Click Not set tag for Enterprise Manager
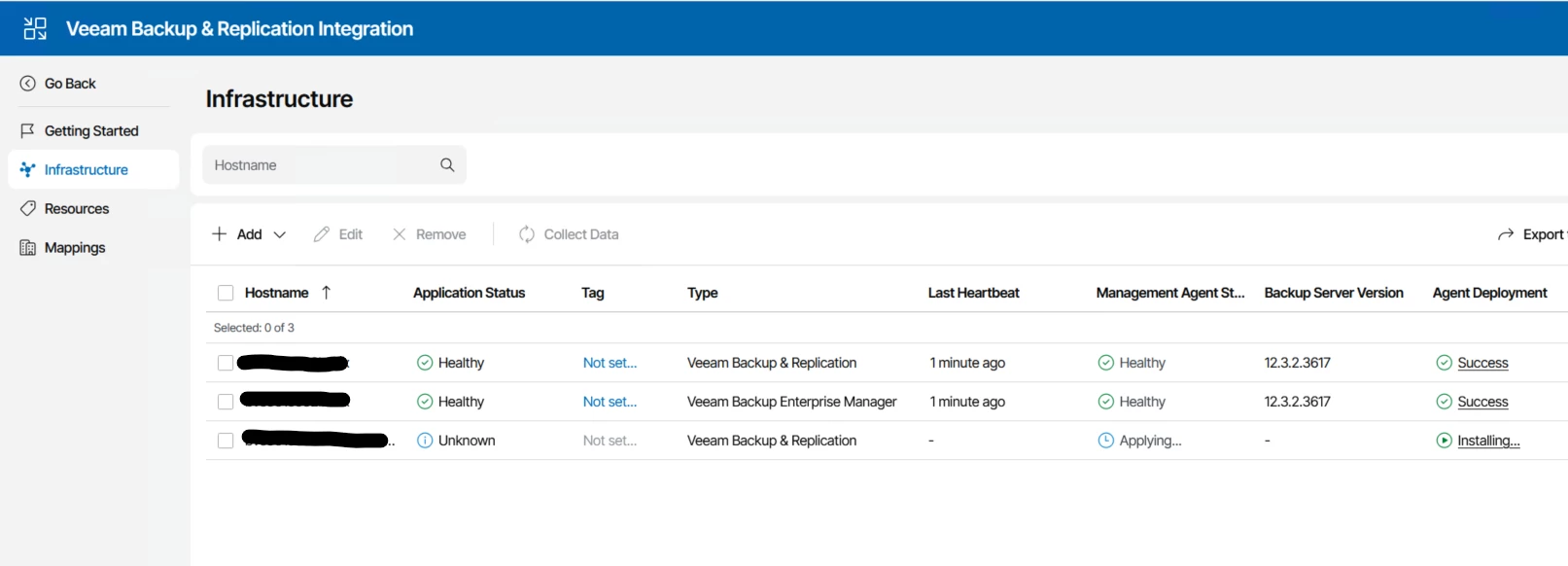Image resolution: width=1568 pixels, height=566 pixels. click(x=610, y=402)
